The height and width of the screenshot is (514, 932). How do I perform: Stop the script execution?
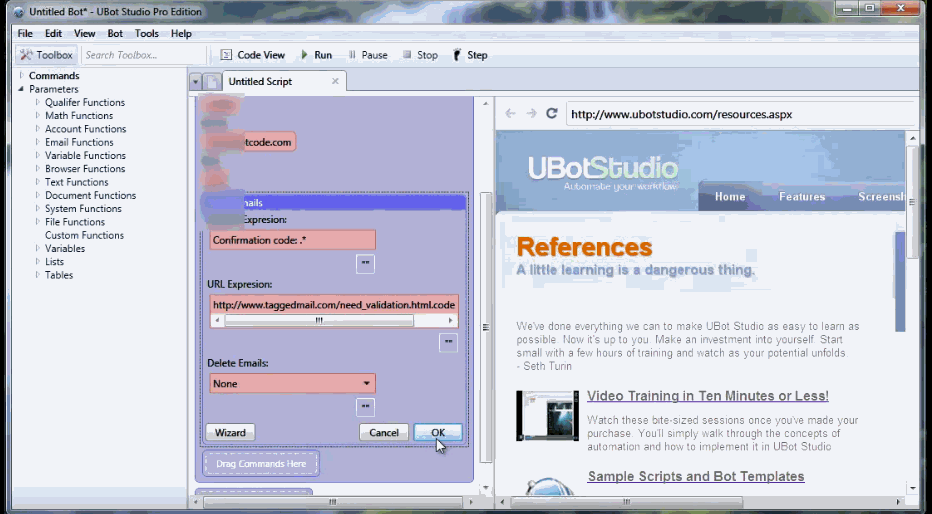[x=420, y=55]
